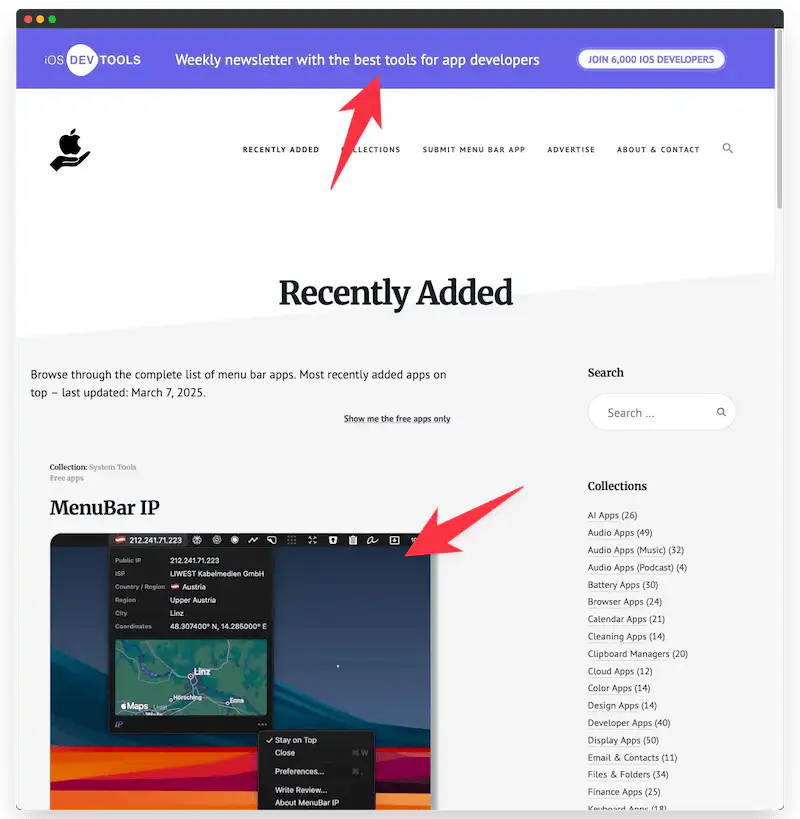Click the yellow minimize window dot
This screenshot has height=819, width=800.
(40, 19)
